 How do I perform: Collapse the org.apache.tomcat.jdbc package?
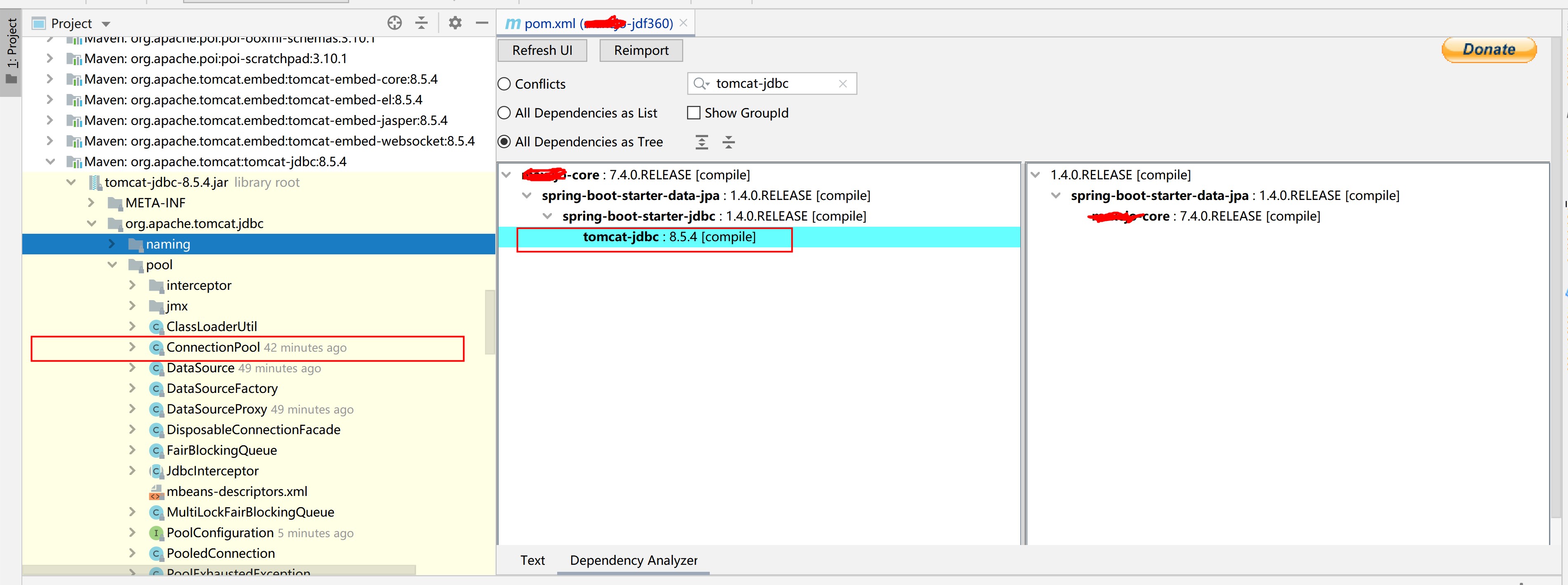pyautogui.click(x=91, y=223)
